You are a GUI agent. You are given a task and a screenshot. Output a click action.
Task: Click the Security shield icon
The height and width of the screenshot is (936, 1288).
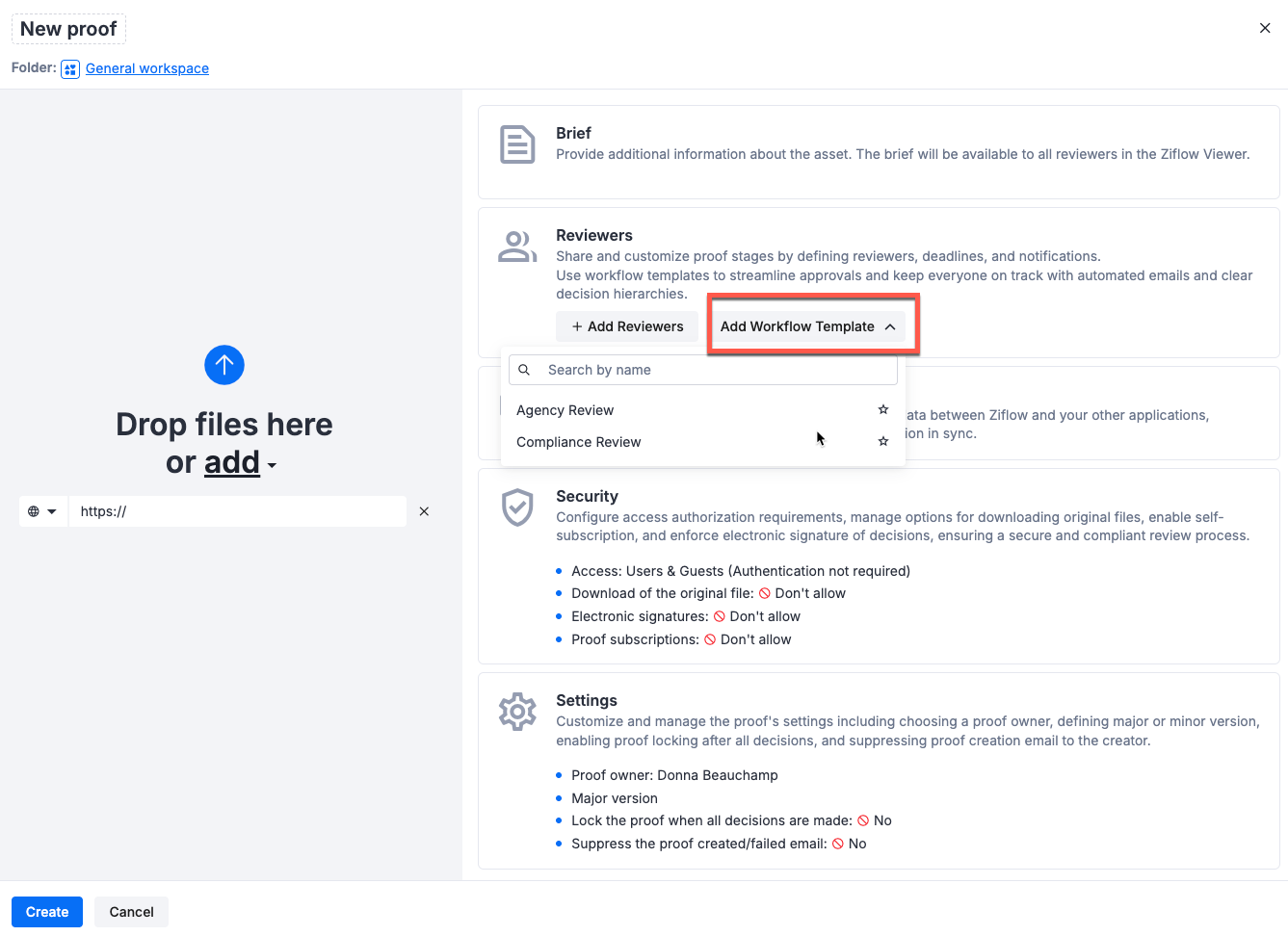pos(517,507)
